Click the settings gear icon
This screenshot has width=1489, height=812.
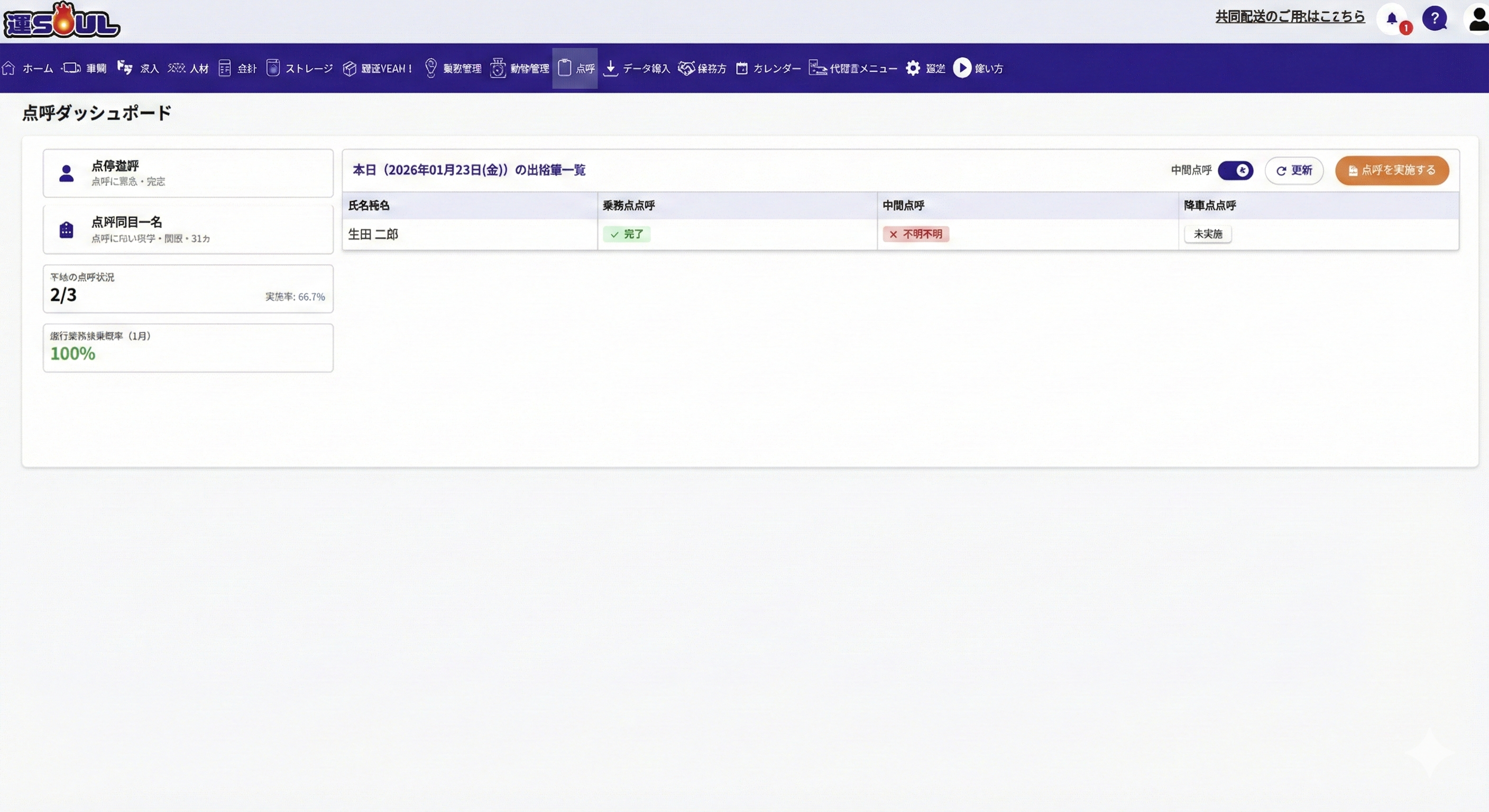click(913, 68)
